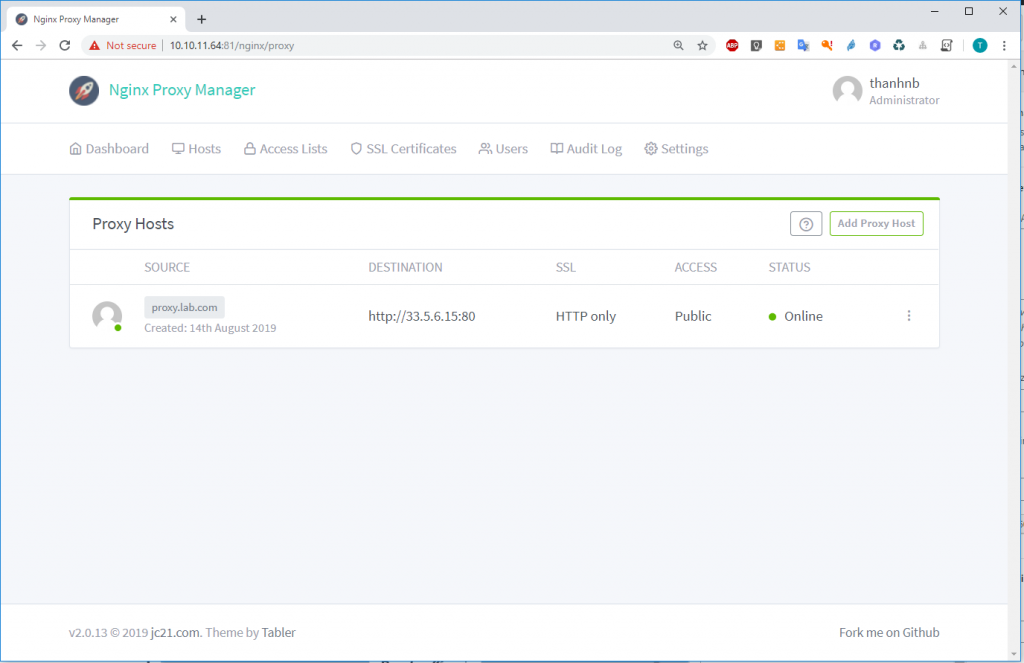Image resolution: width=1024 pixels, height=663 pixels.
Task: Click the HTTP only SSL value
Action: (585, 316)
